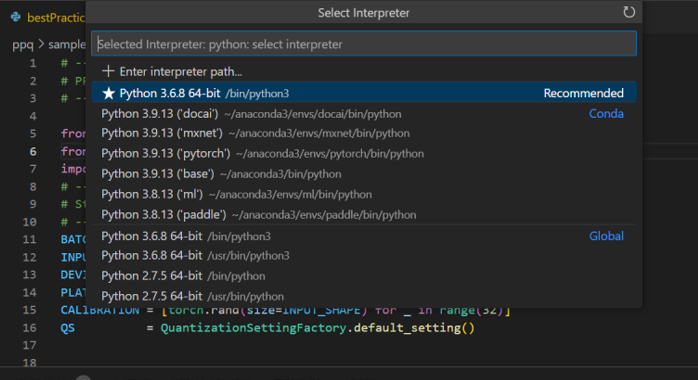Viewport: 698px width, 380px height.
Task: Click the plus icon for entering interpreter path
Action: (108, 71)
